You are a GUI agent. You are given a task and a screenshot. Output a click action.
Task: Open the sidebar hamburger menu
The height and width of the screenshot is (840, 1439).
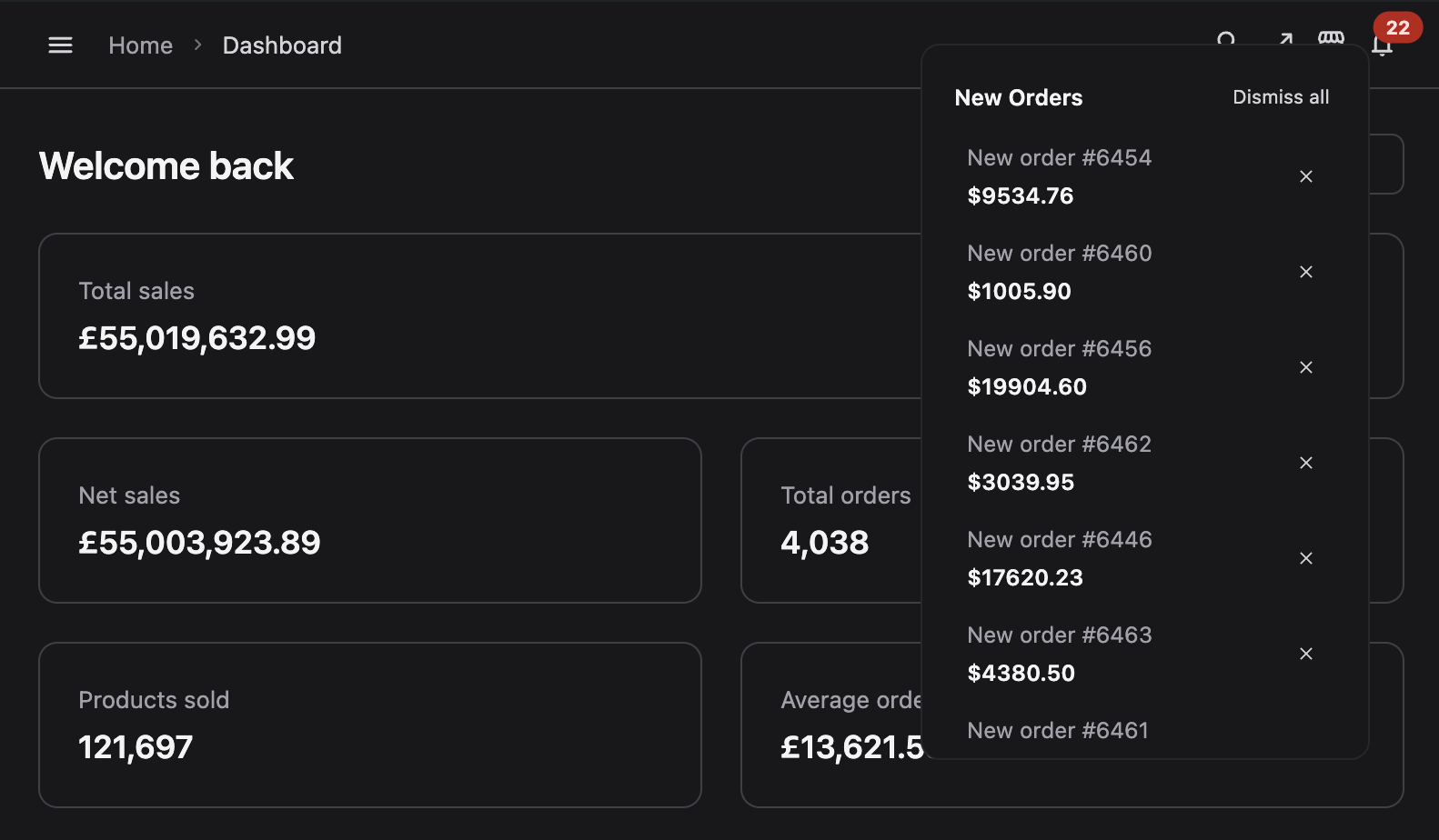click(60, 45)
